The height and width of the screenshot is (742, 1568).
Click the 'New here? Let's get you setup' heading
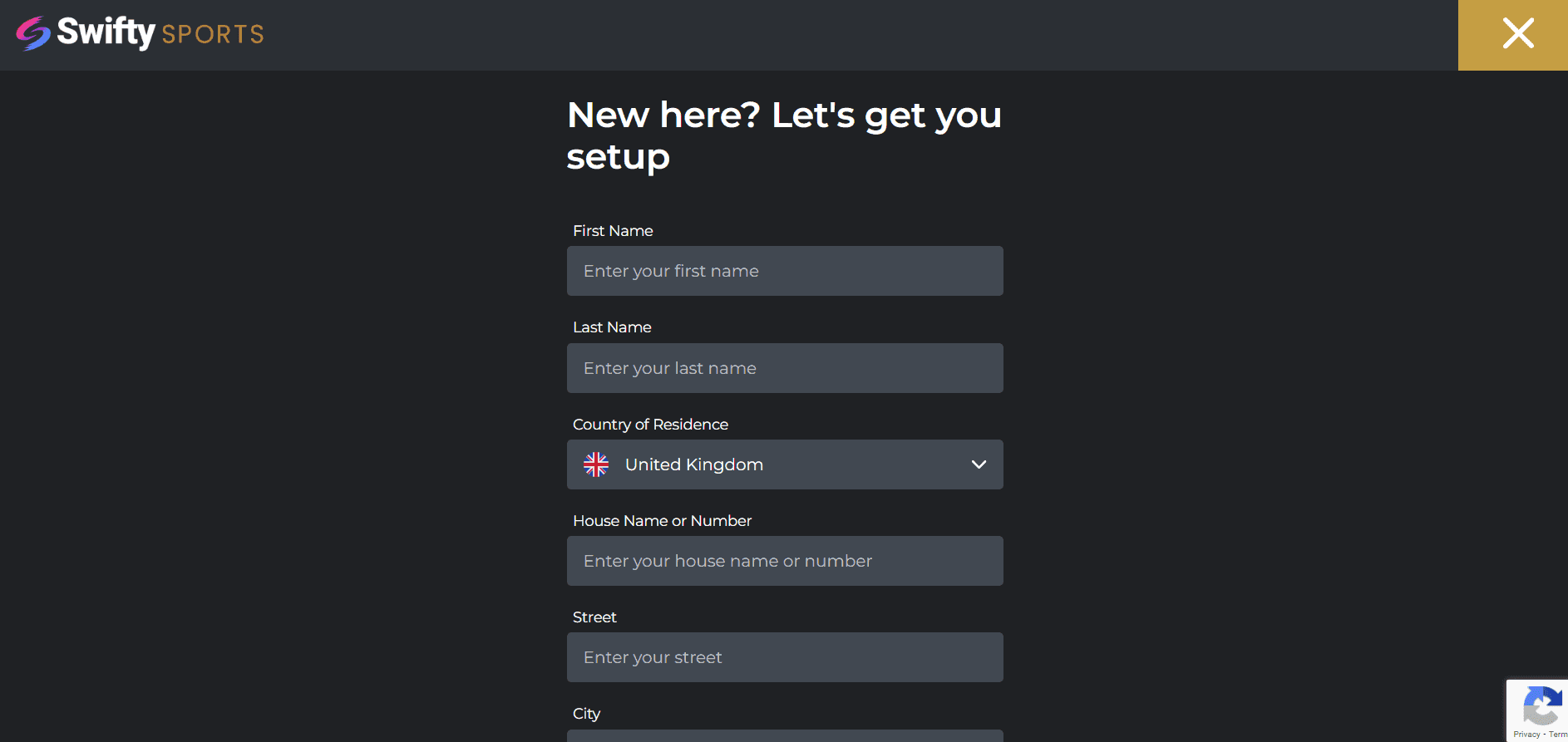782,135
